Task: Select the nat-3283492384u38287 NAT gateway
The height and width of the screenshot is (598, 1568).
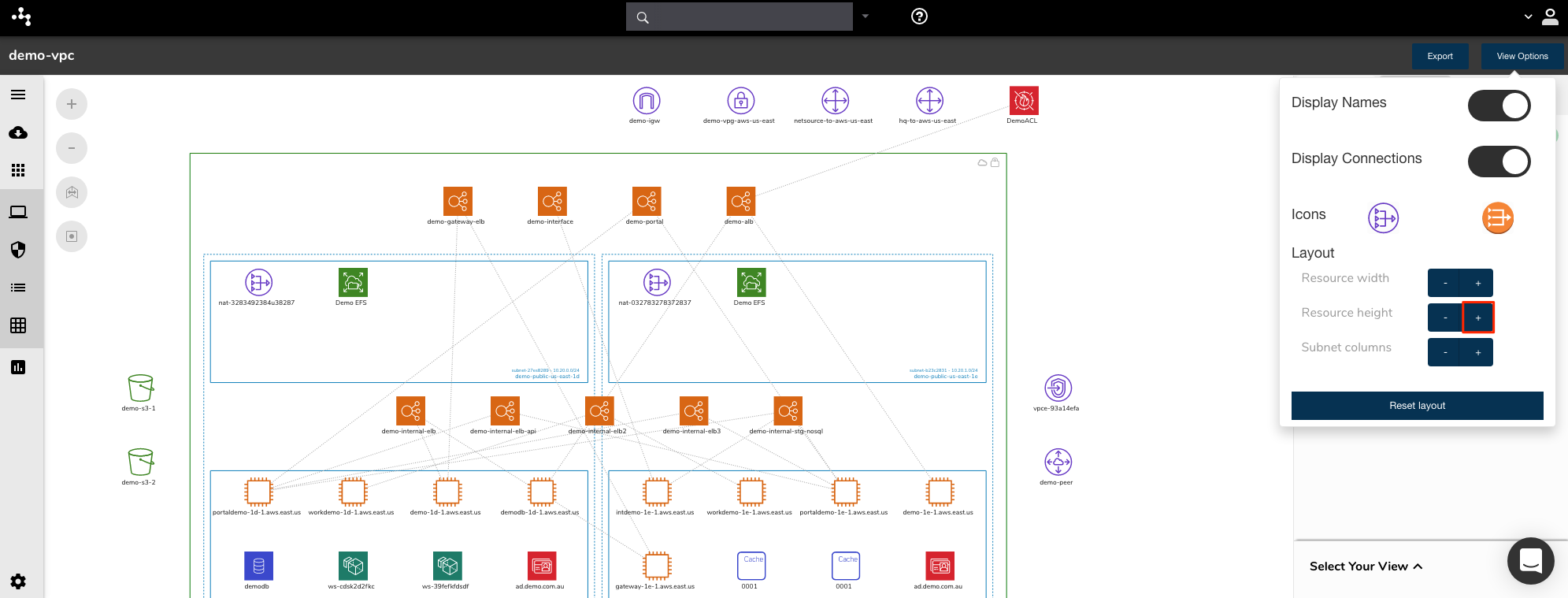Action: [258, 282]
